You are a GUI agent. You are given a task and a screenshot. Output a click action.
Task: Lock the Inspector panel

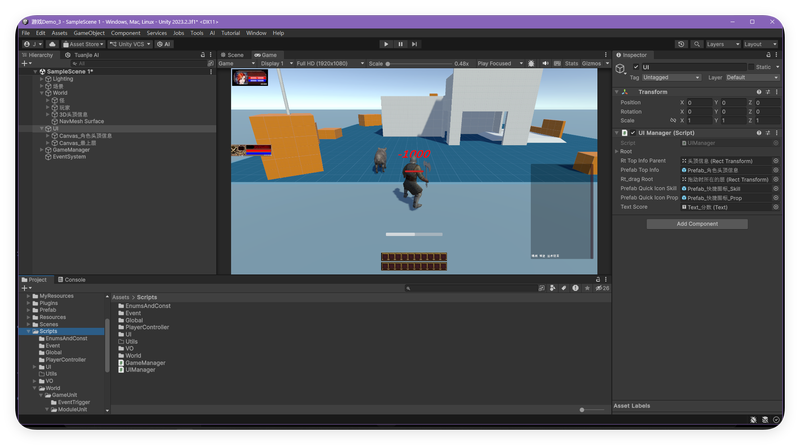tap(768, 55)
